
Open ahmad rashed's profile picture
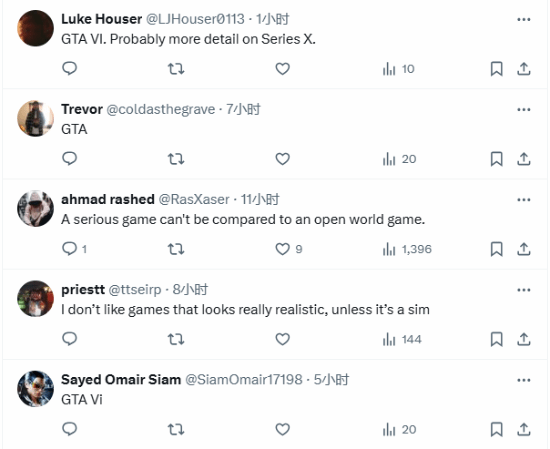pos(35,208)
